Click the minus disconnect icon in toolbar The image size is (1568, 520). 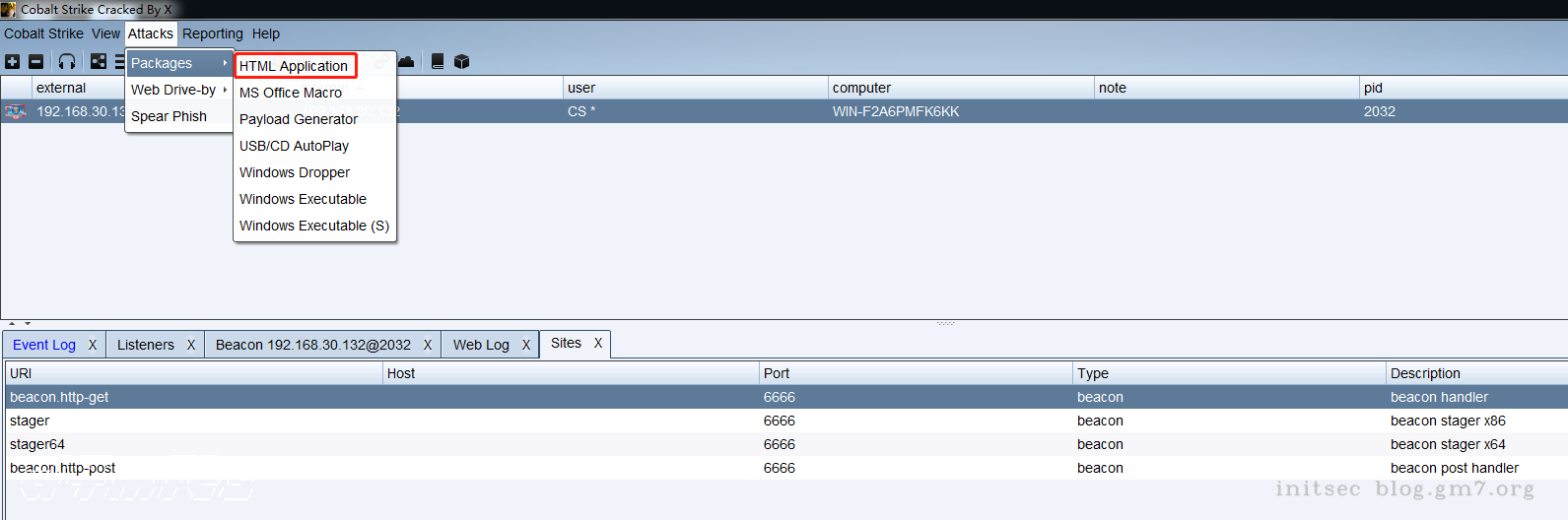click(x=35, y=61)
